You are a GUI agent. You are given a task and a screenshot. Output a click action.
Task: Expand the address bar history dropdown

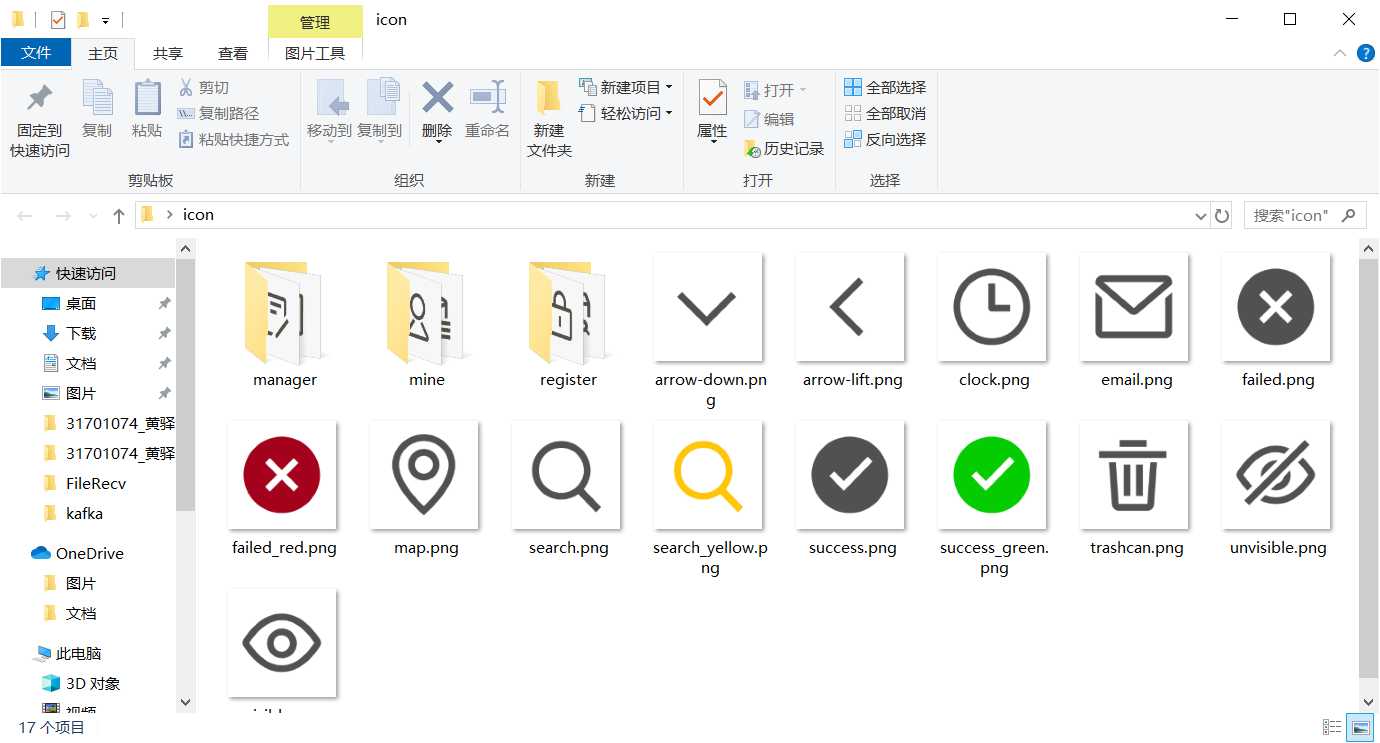pyautogui.click(x=1201, y=215)
